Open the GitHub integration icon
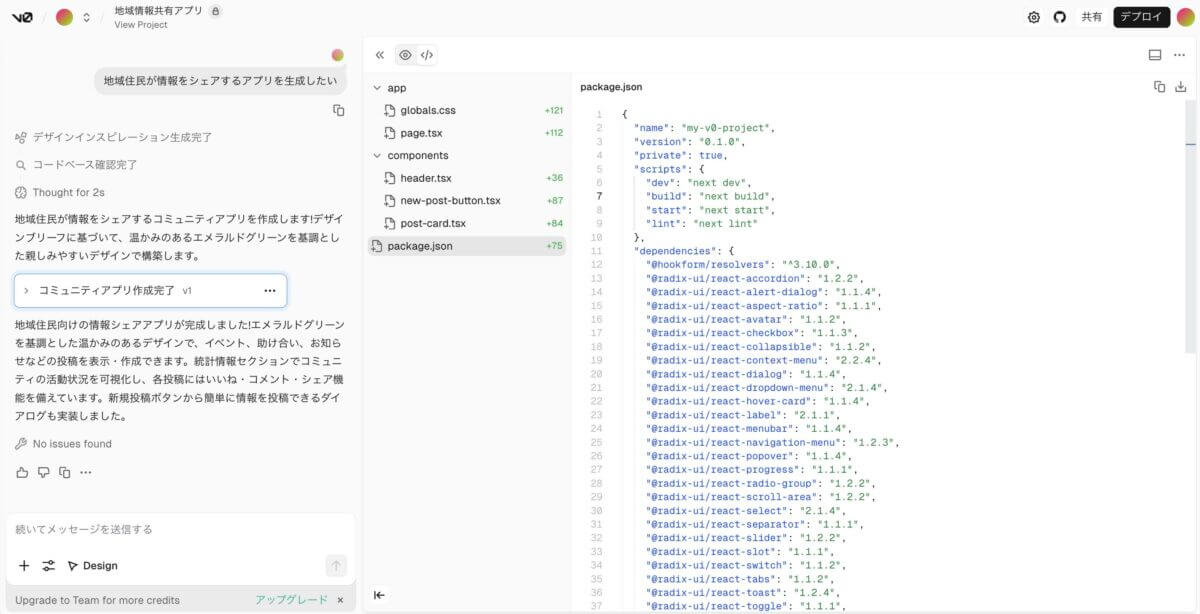This screenshot has height=614, width=1200. point(1059,17)
